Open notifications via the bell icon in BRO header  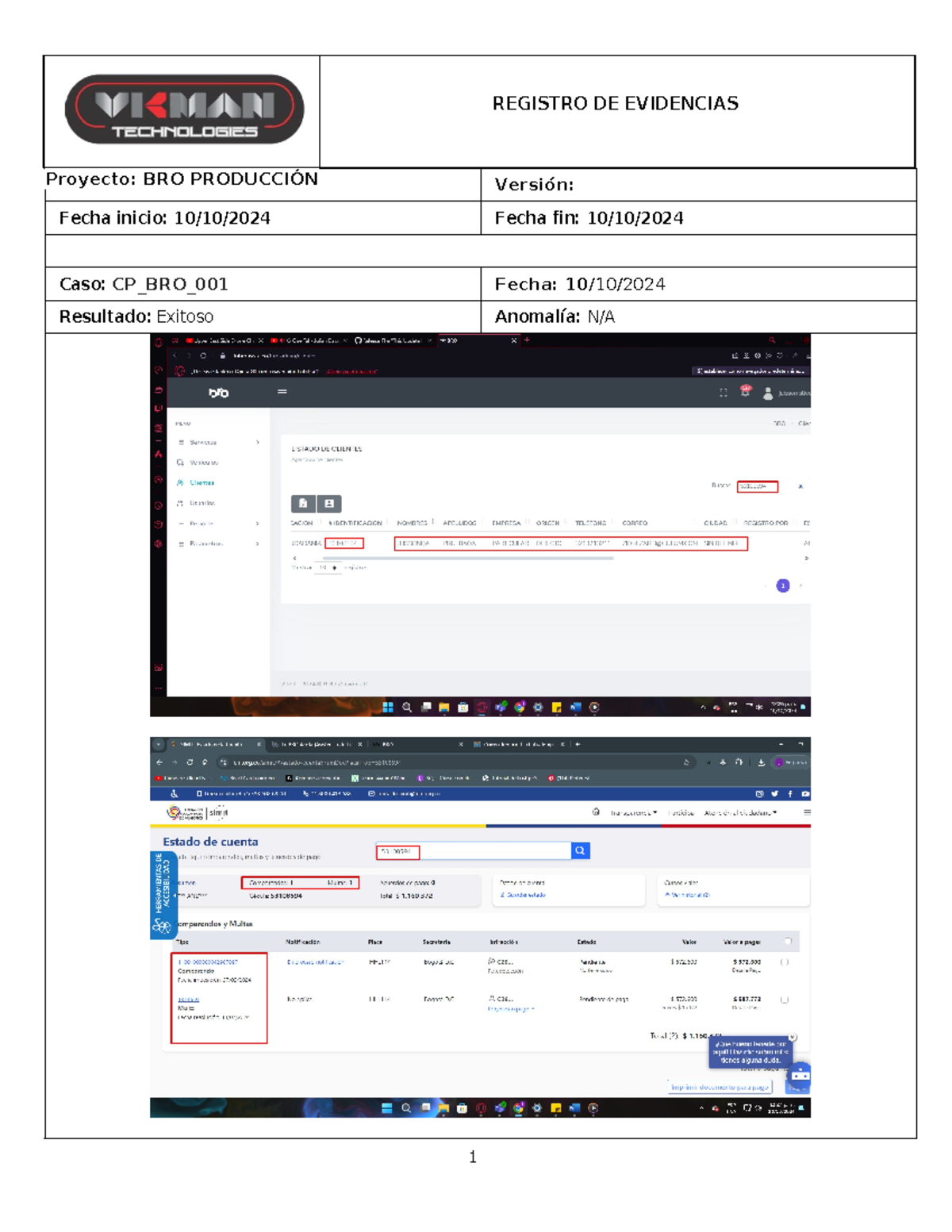[746, 391]
